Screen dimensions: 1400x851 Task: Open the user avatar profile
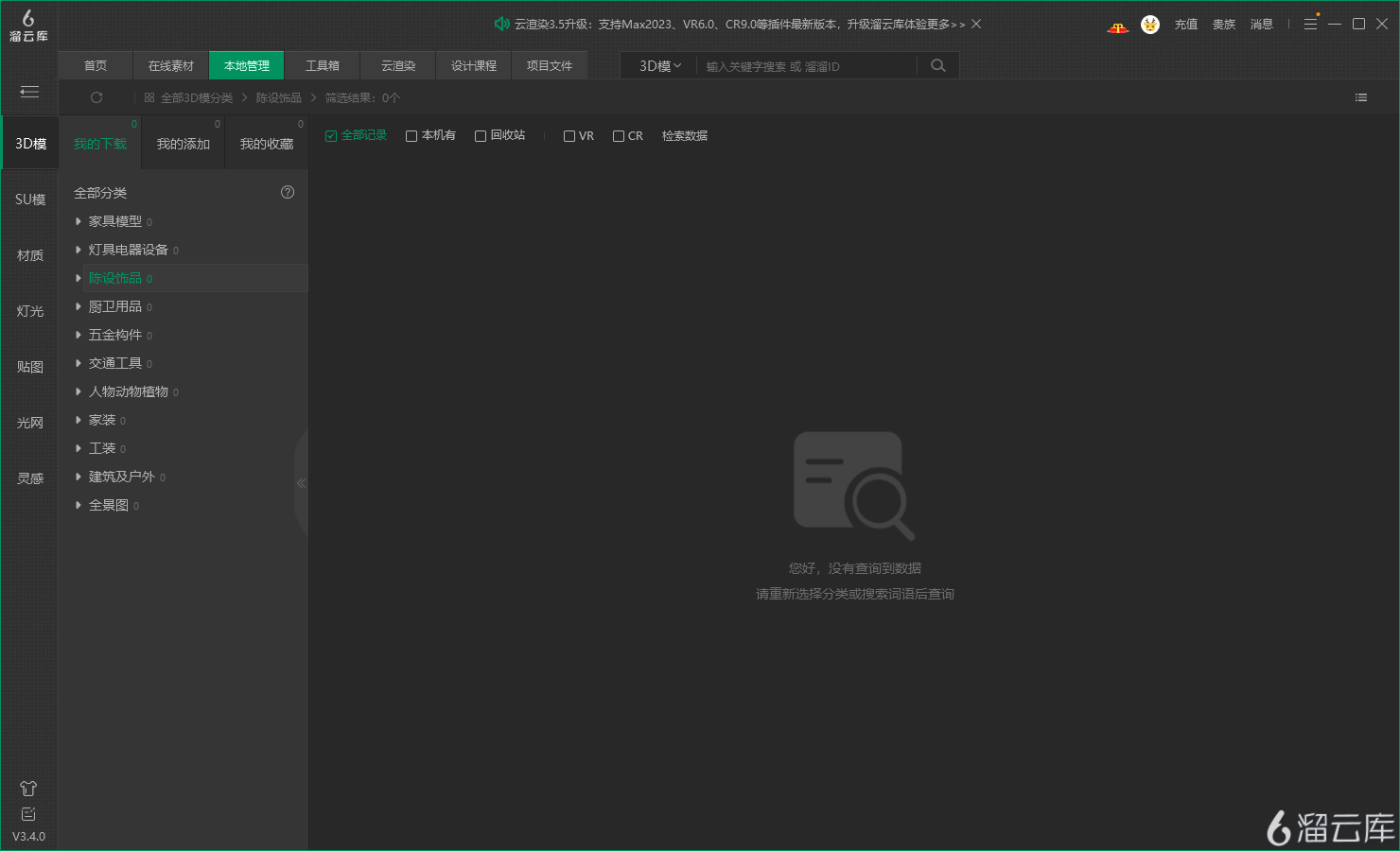pyautogui.click(x=1150, y=25)
